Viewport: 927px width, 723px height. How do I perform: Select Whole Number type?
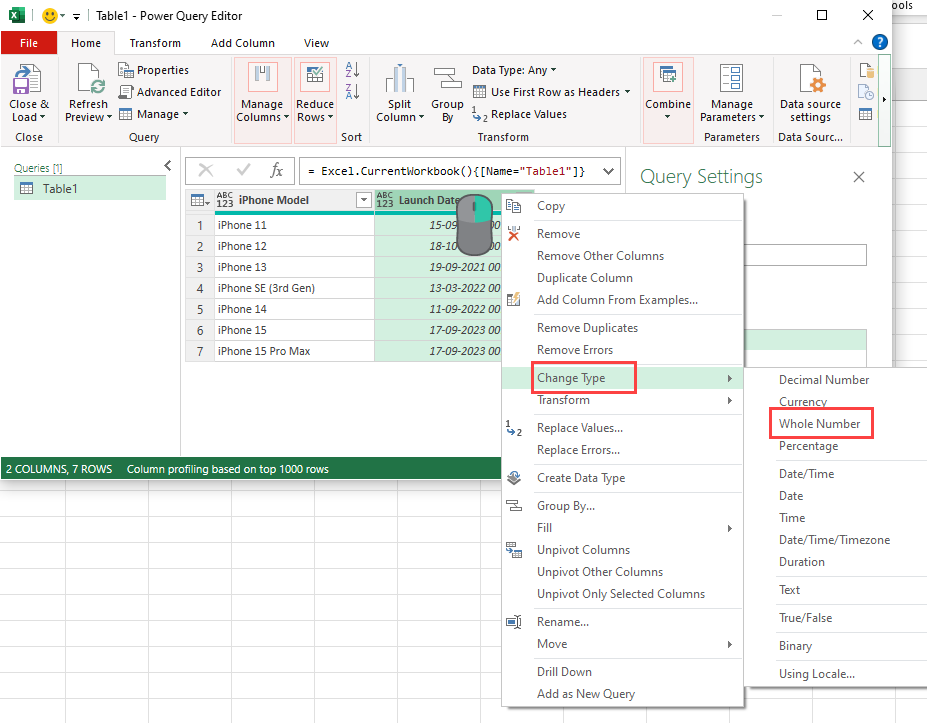click(x=819, y=424)
